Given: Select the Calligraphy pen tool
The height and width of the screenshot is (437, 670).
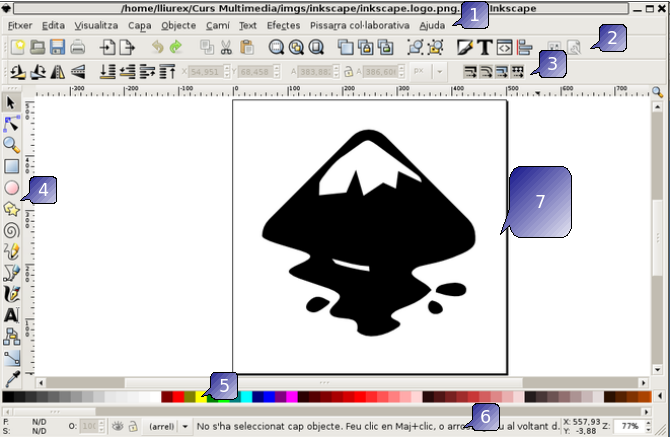Looking at the screenshot, I should [12, 294].
